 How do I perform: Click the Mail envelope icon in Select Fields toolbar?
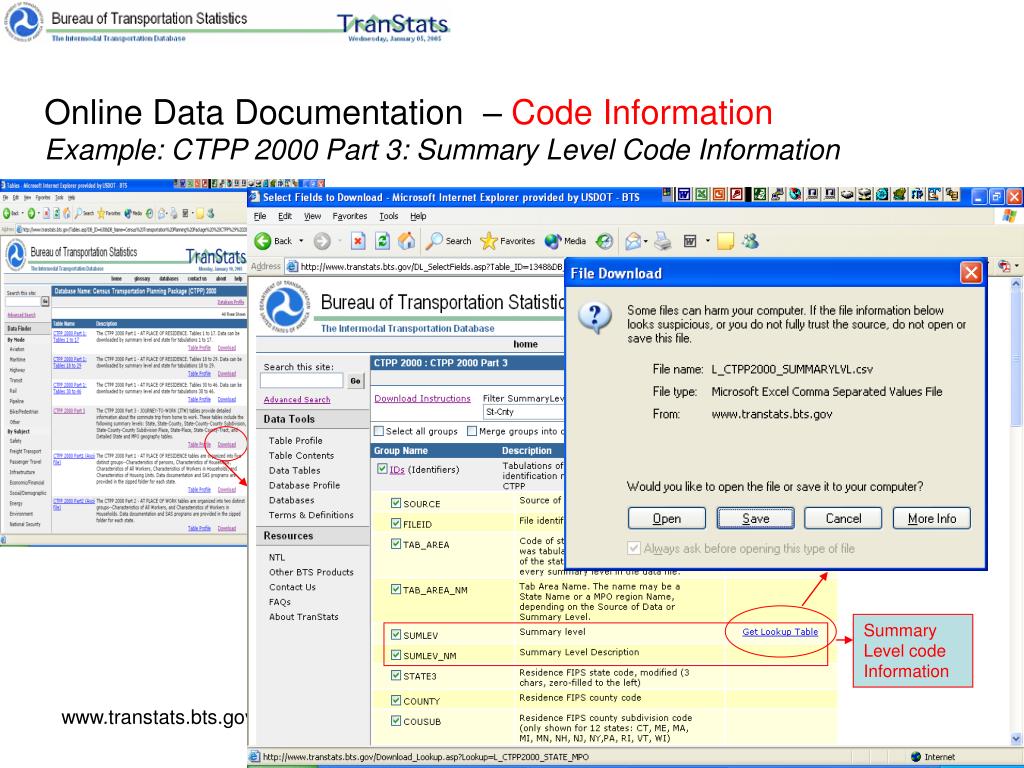[632, 242]
